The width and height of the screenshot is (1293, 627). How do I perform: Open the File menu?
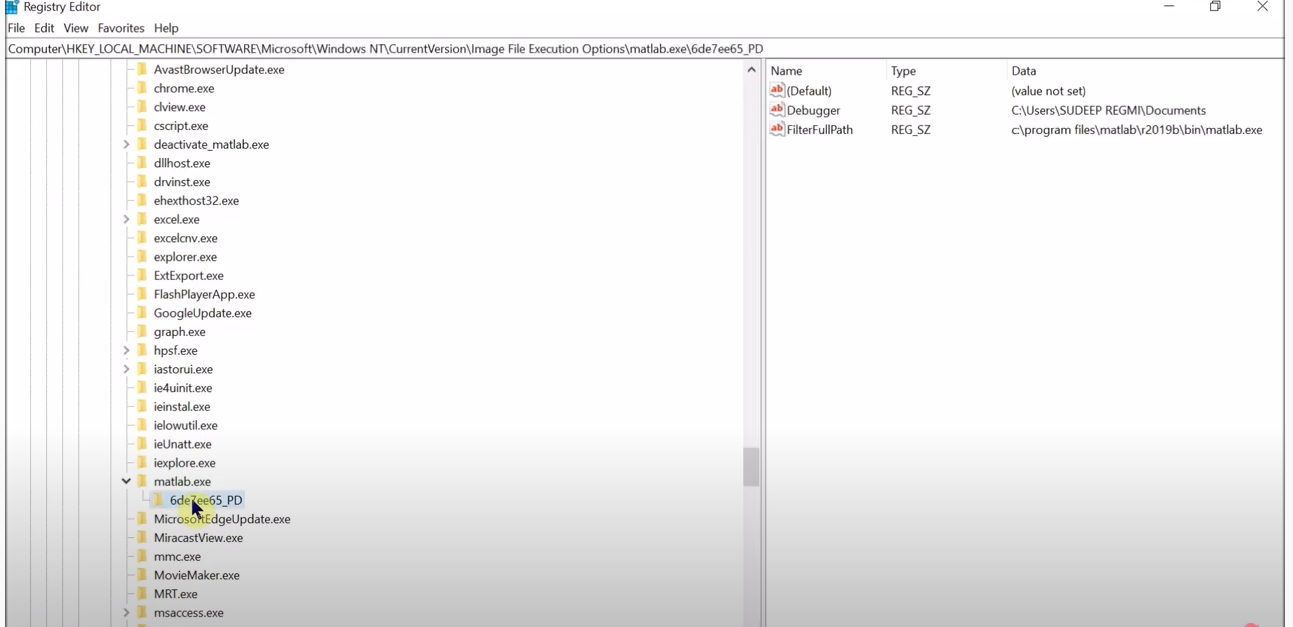16,28
